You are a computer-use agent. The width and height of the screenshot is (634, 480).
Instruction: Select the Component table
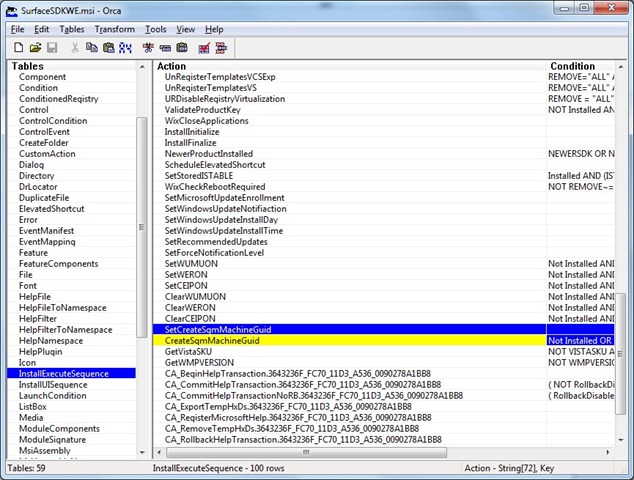pyautogui.click(x=42, y=77)
